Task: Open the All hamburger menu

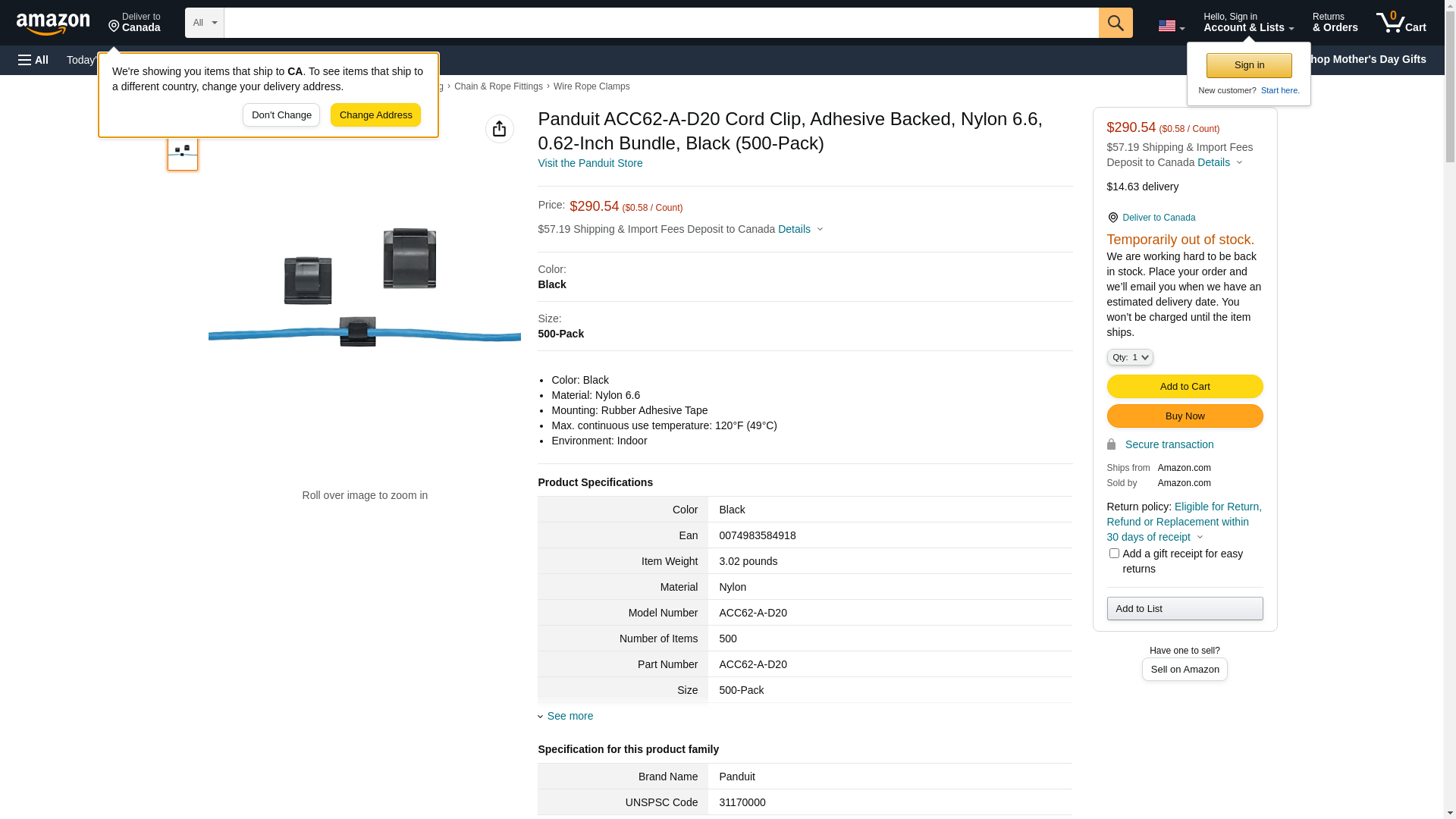Action: coord(33,60)
